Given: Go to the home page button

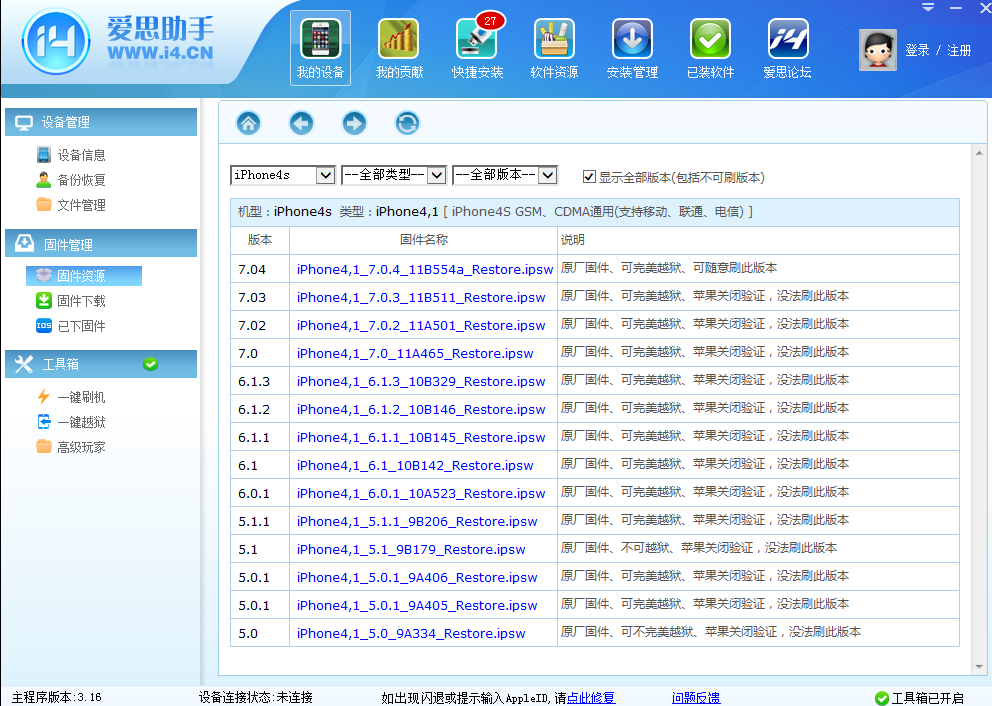Looking at the screenshot, I should (249, 123).
